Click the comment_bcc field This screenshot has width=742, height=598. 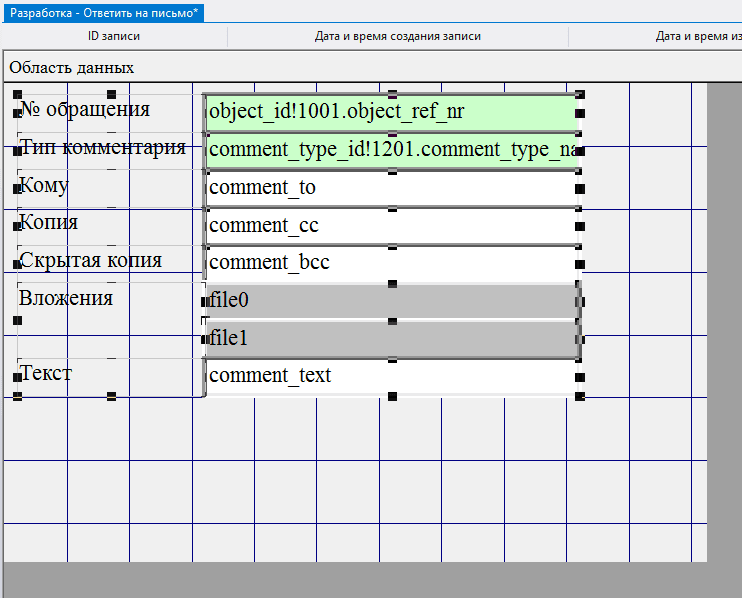pos(390,263)
